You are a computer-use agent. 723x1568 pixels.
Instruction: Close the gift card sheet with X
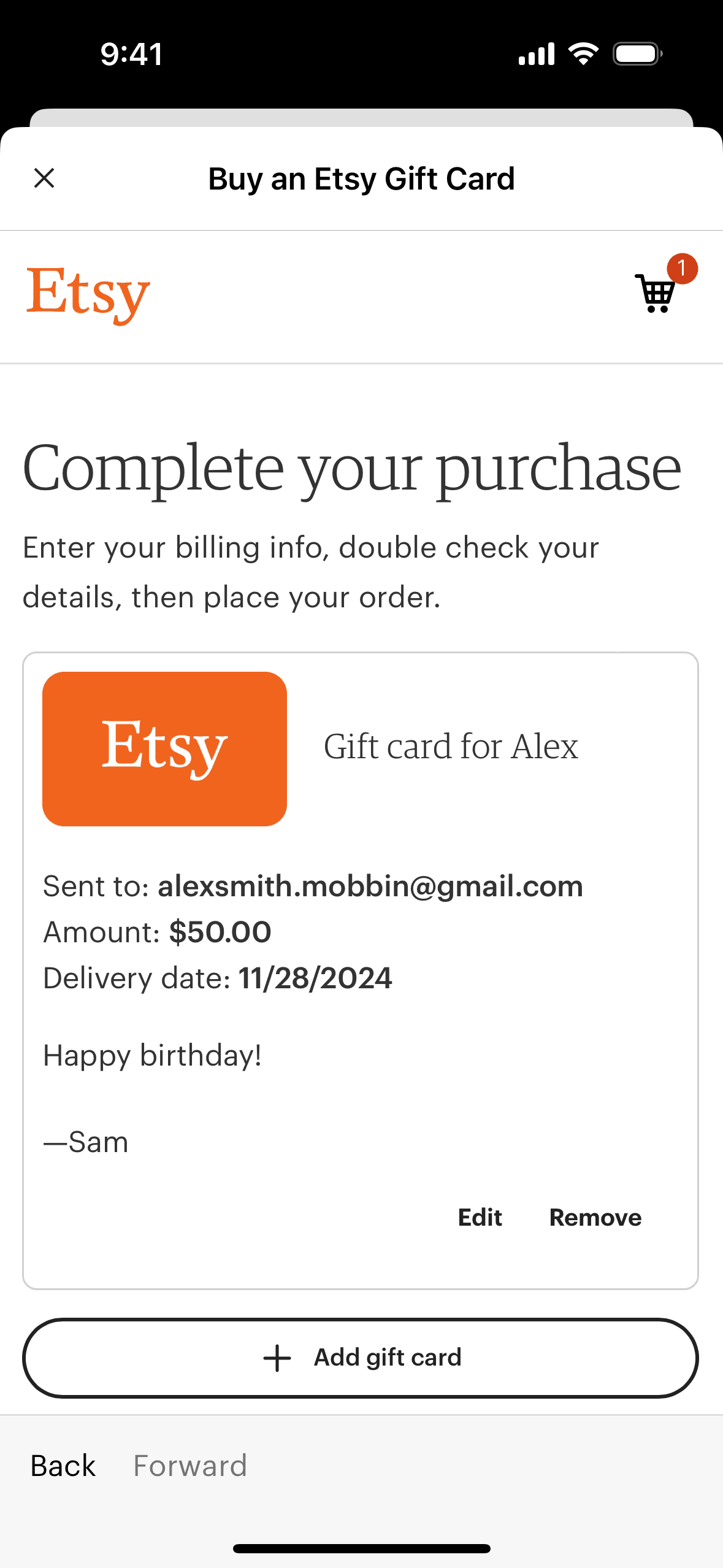point(44,179)
